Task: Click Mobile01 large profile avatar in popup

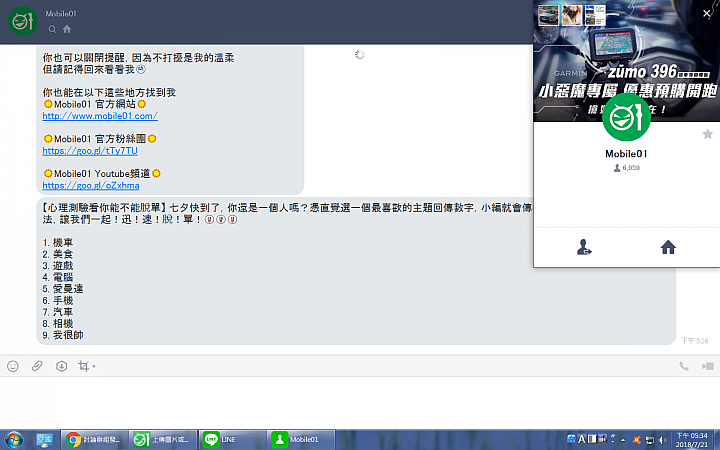Action: click(626, 117)
